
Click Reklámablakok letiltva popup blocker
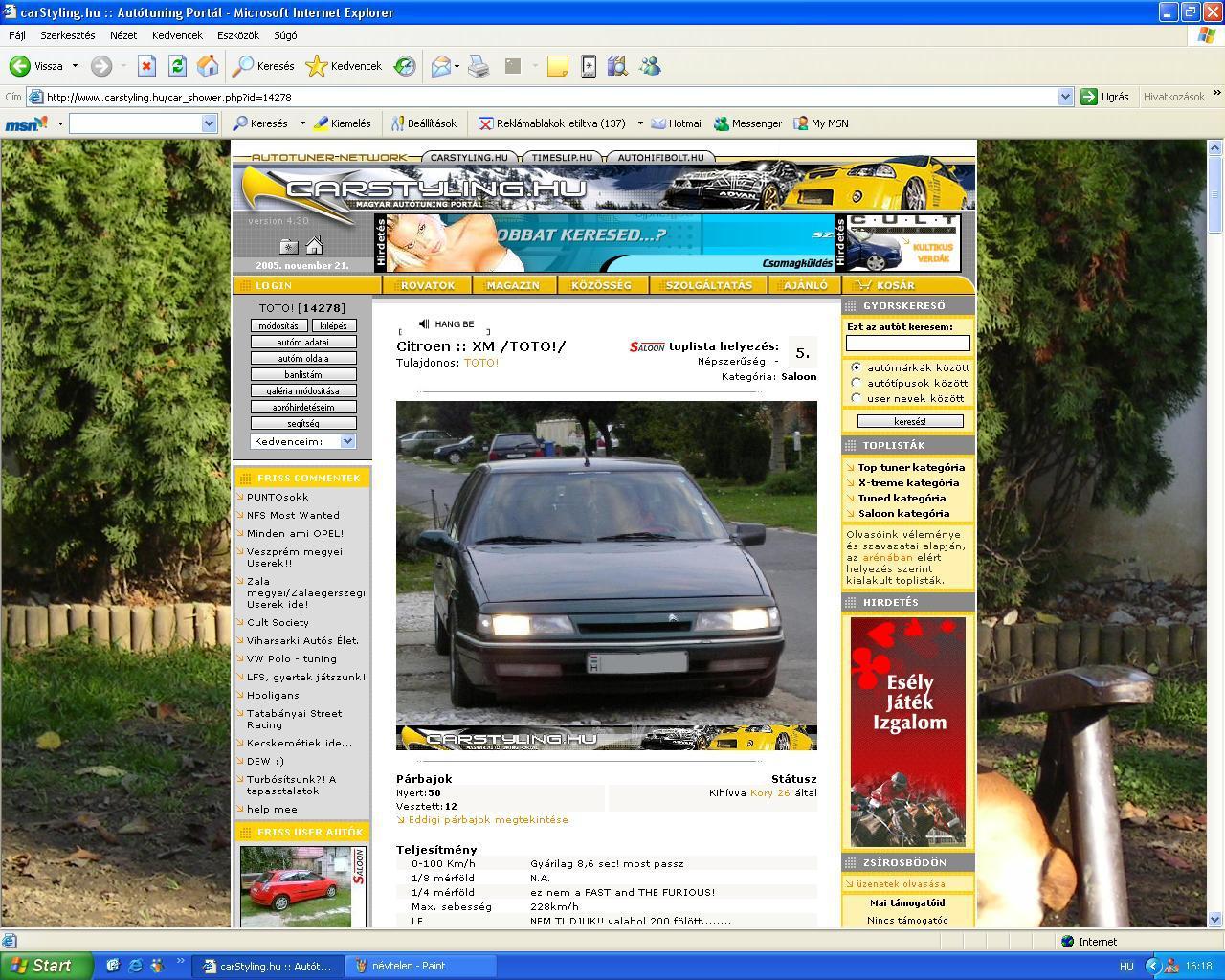tap(552, 123)
